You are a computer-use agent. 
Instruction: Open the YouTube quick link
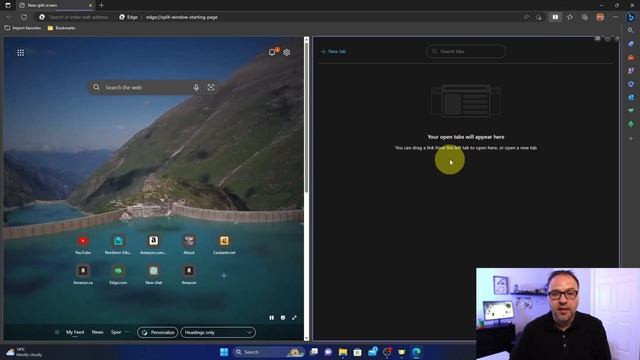[83, 244]
